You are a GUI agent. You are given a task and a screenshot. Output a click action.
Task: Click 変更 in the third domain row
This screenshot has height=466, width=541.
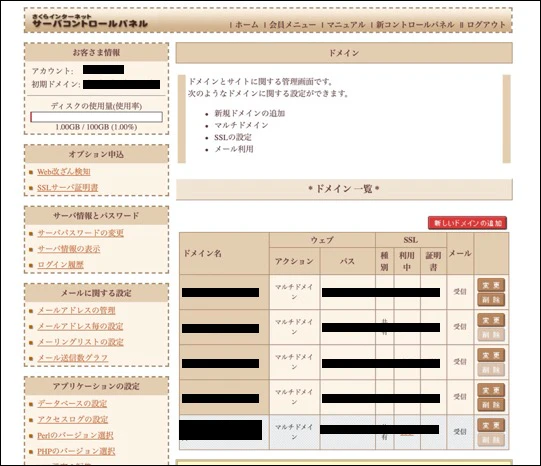click(x=491, y=355)
